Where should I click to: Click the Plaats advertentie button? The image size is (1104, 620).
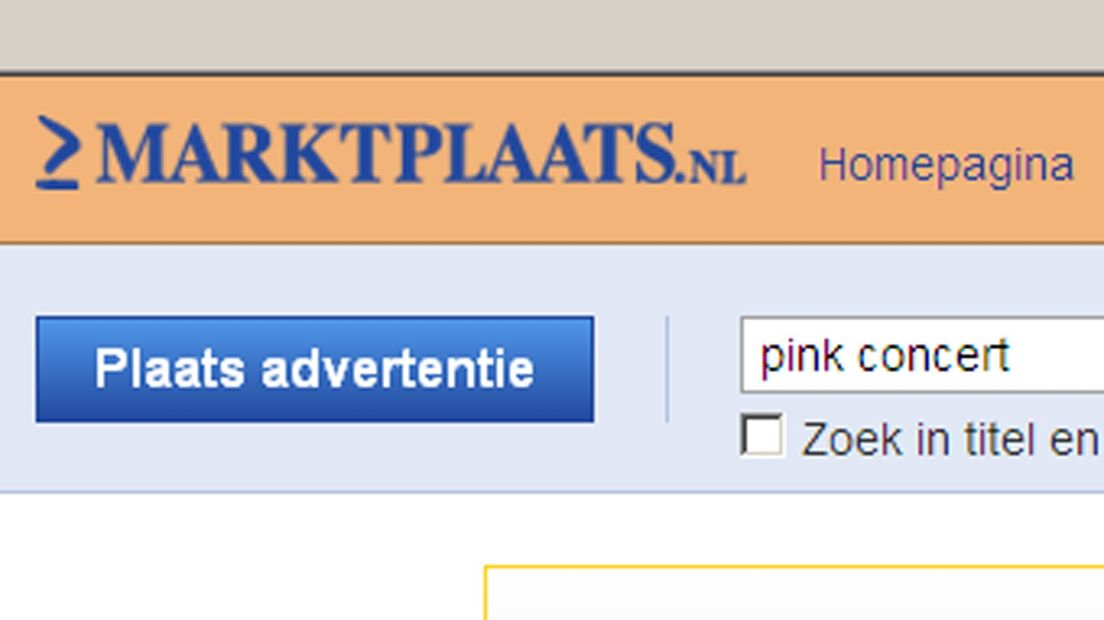[315, 369]
